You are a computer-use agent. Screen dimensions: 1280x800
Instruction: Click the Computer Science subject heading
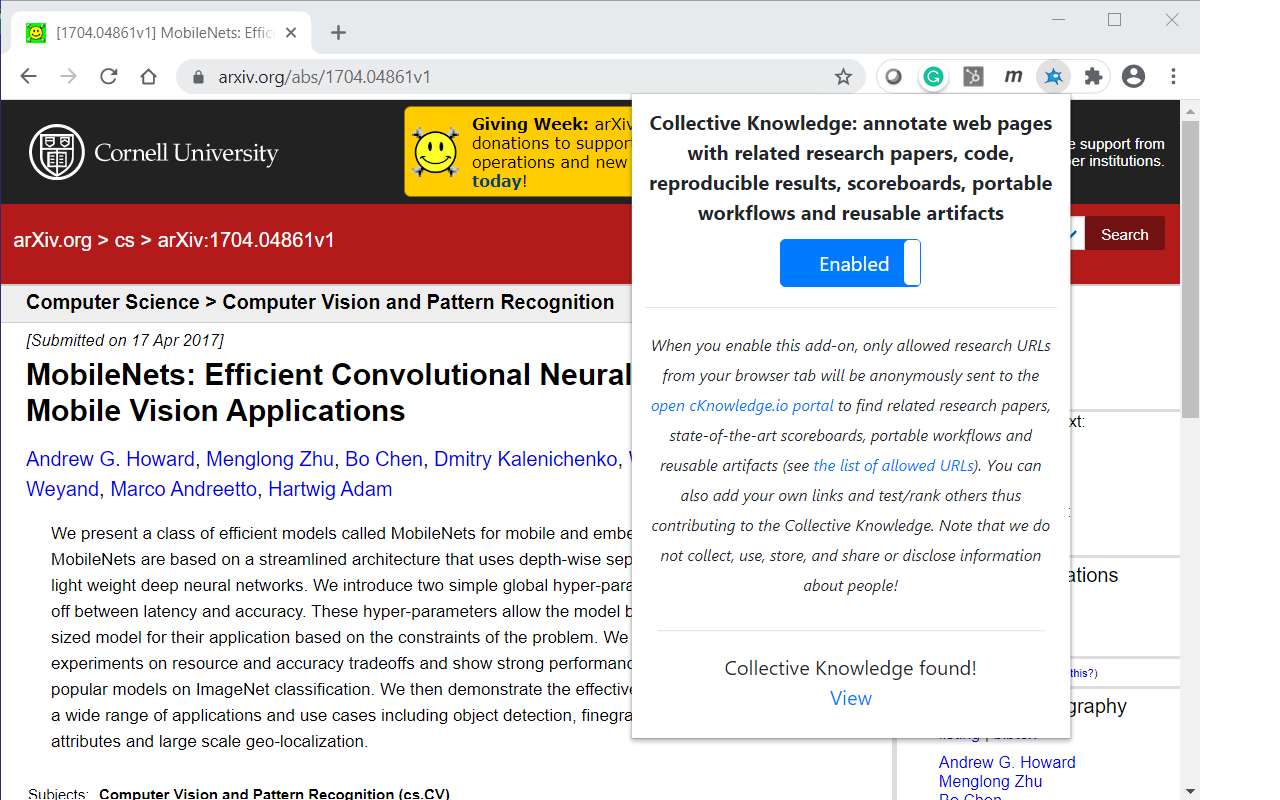pos(320,302)
